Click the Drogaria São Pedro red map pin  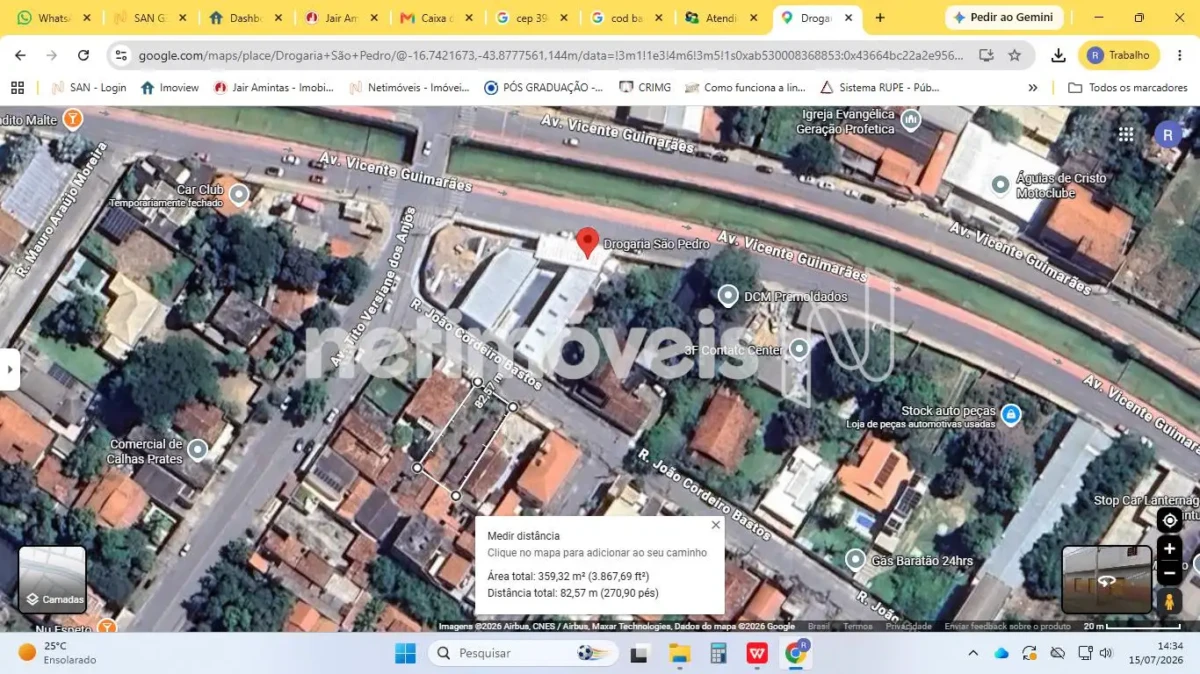[588, 242]
